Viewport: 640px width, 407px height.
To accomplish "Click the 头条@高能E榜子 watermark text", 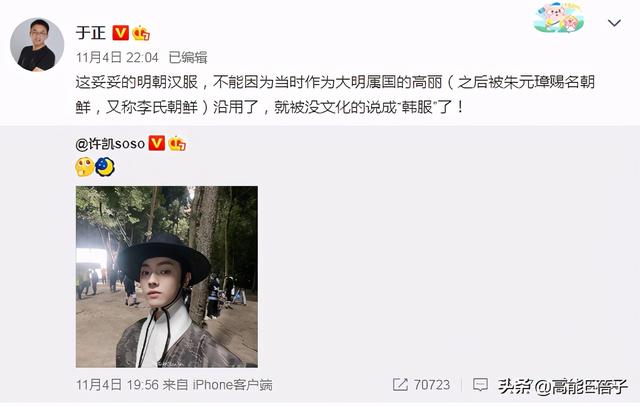I will 562,386.
